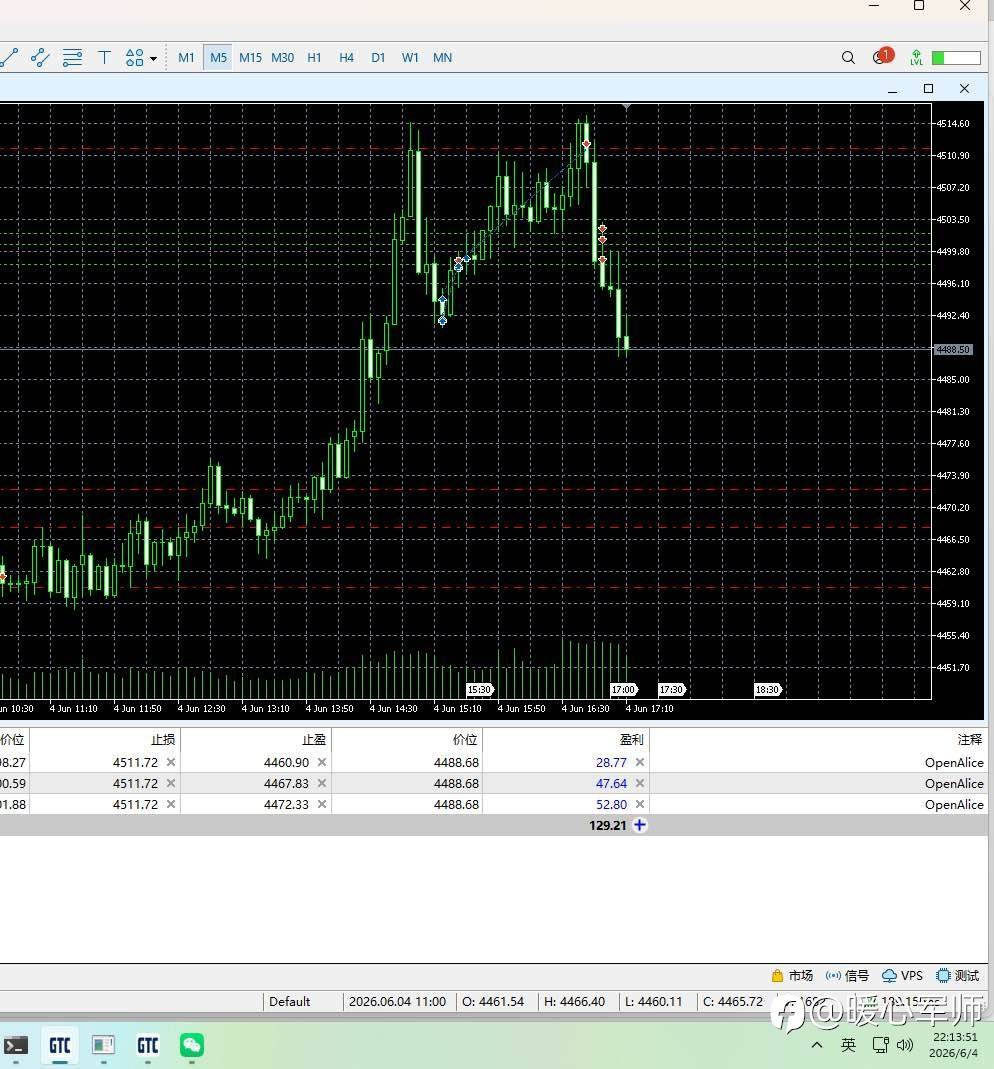
Task: Select the take profit value 4460.90
Action: tap(286, 762)
